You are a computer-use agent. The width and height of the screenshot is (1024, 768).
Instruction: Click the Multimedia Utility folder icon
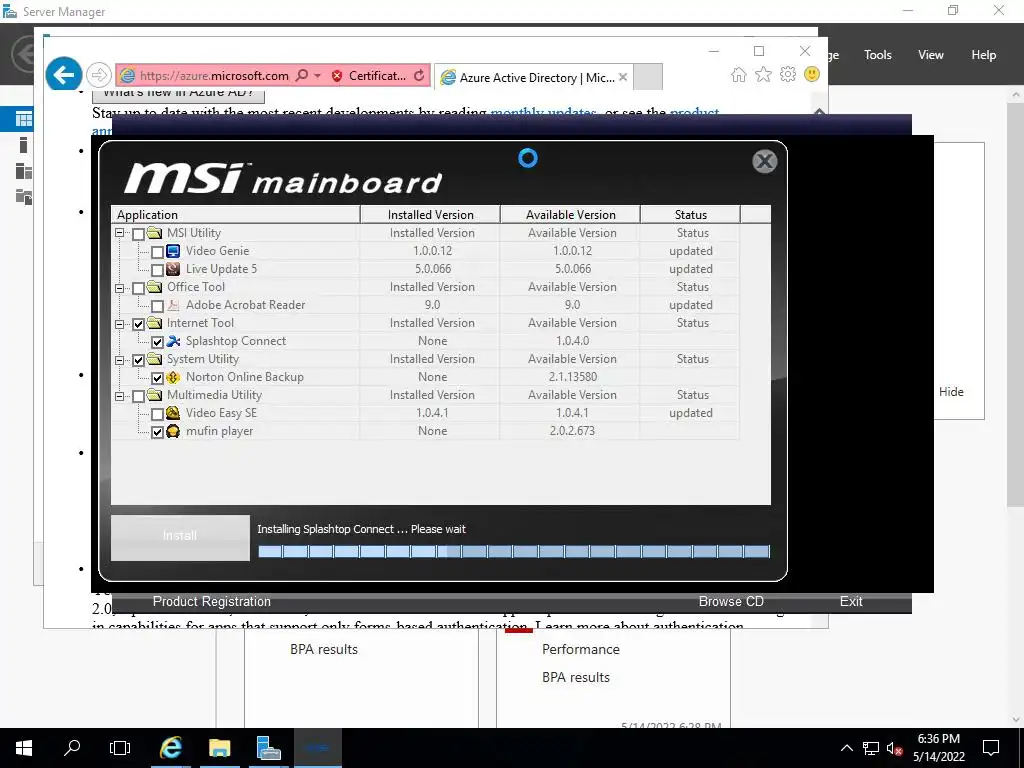pos(155,394)
